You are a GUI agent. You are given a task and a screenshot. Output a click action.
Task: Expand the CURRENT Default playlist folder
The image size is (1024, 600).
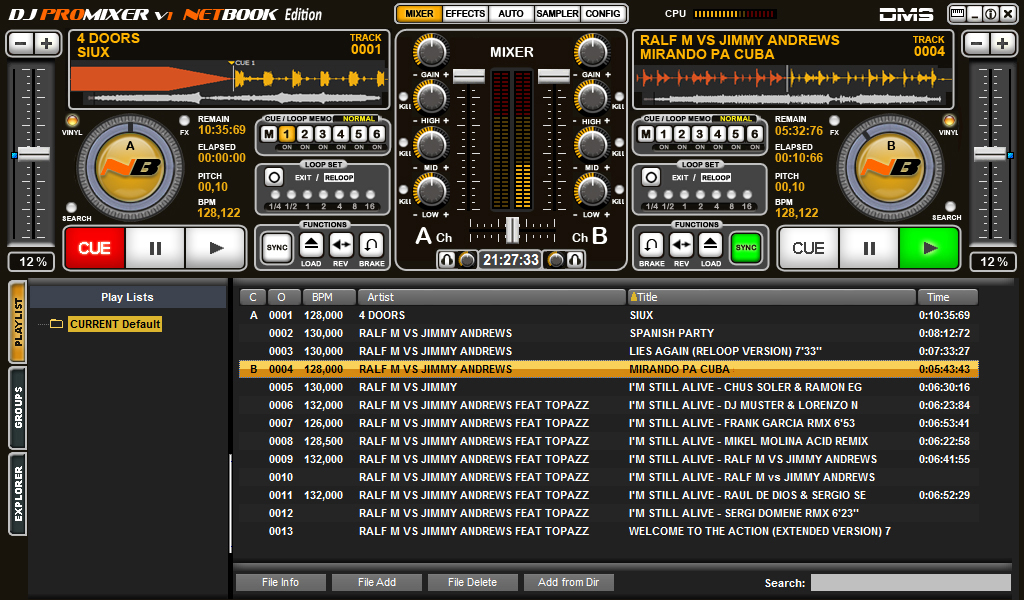coord(113,324)
